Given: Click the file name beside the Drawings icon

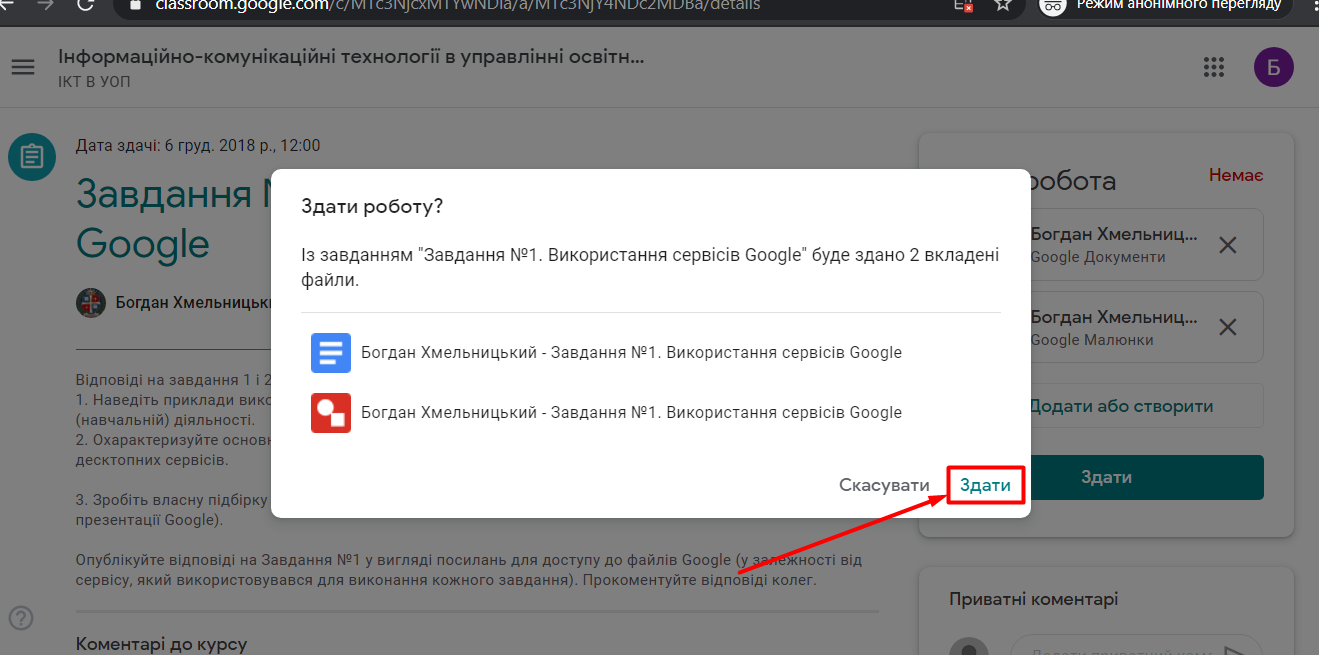Looking at the screenshot, I should pos(631,412).
